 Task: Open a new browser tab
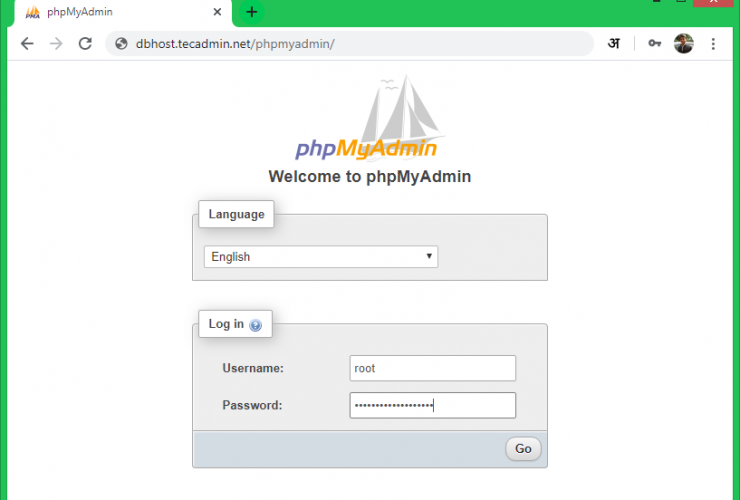[x=252, y=12]
